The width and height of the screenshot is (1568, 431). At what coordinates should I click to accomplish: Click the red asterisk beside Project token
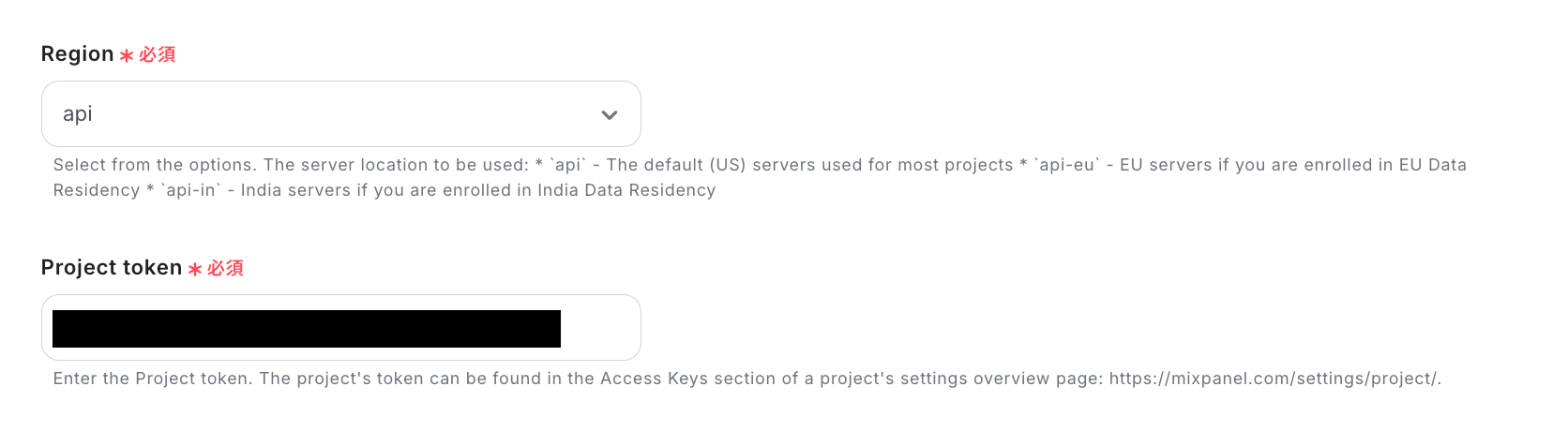pyautogui.click(x=195, y=270)
